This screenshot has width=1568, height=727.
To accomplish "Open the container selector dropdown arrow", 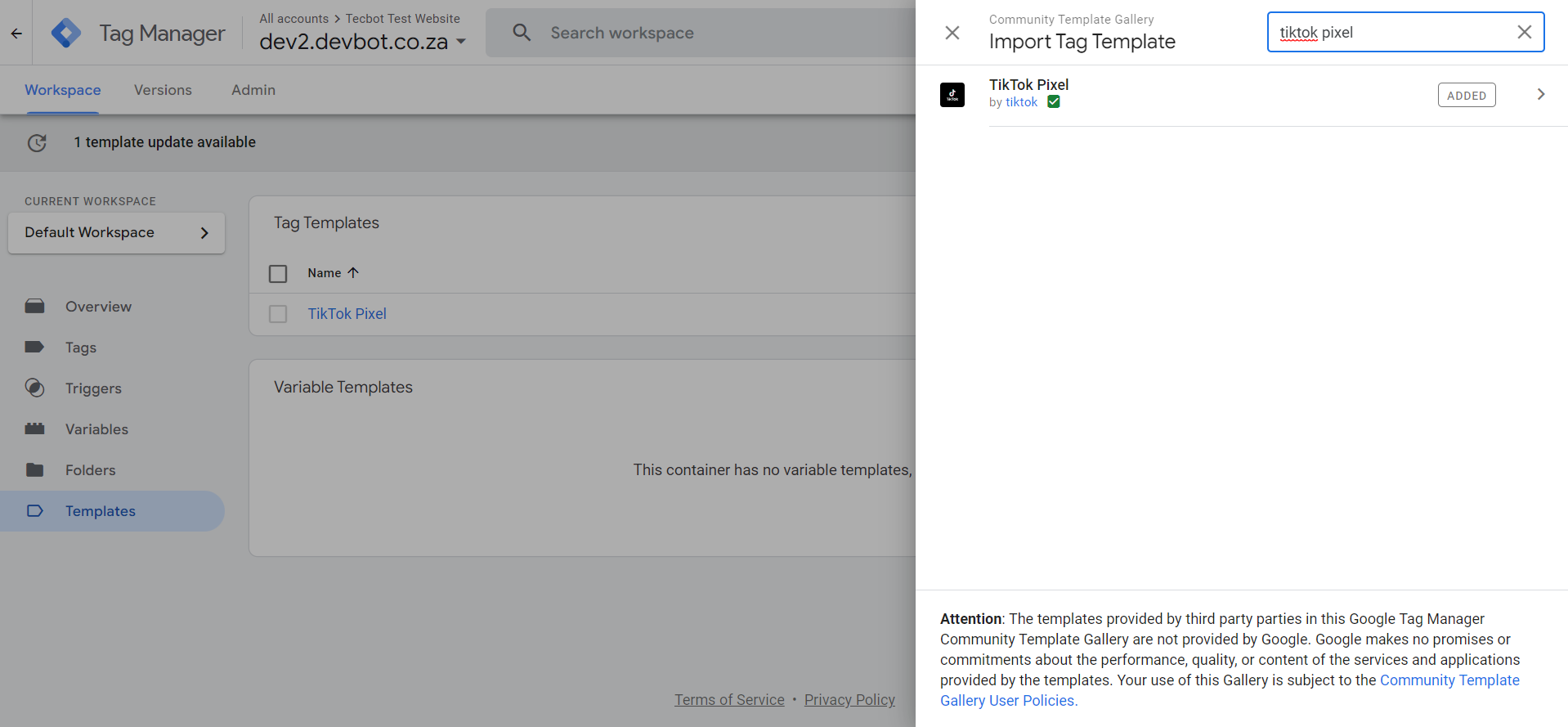I will pyautogui.click(x=461, y=41).
